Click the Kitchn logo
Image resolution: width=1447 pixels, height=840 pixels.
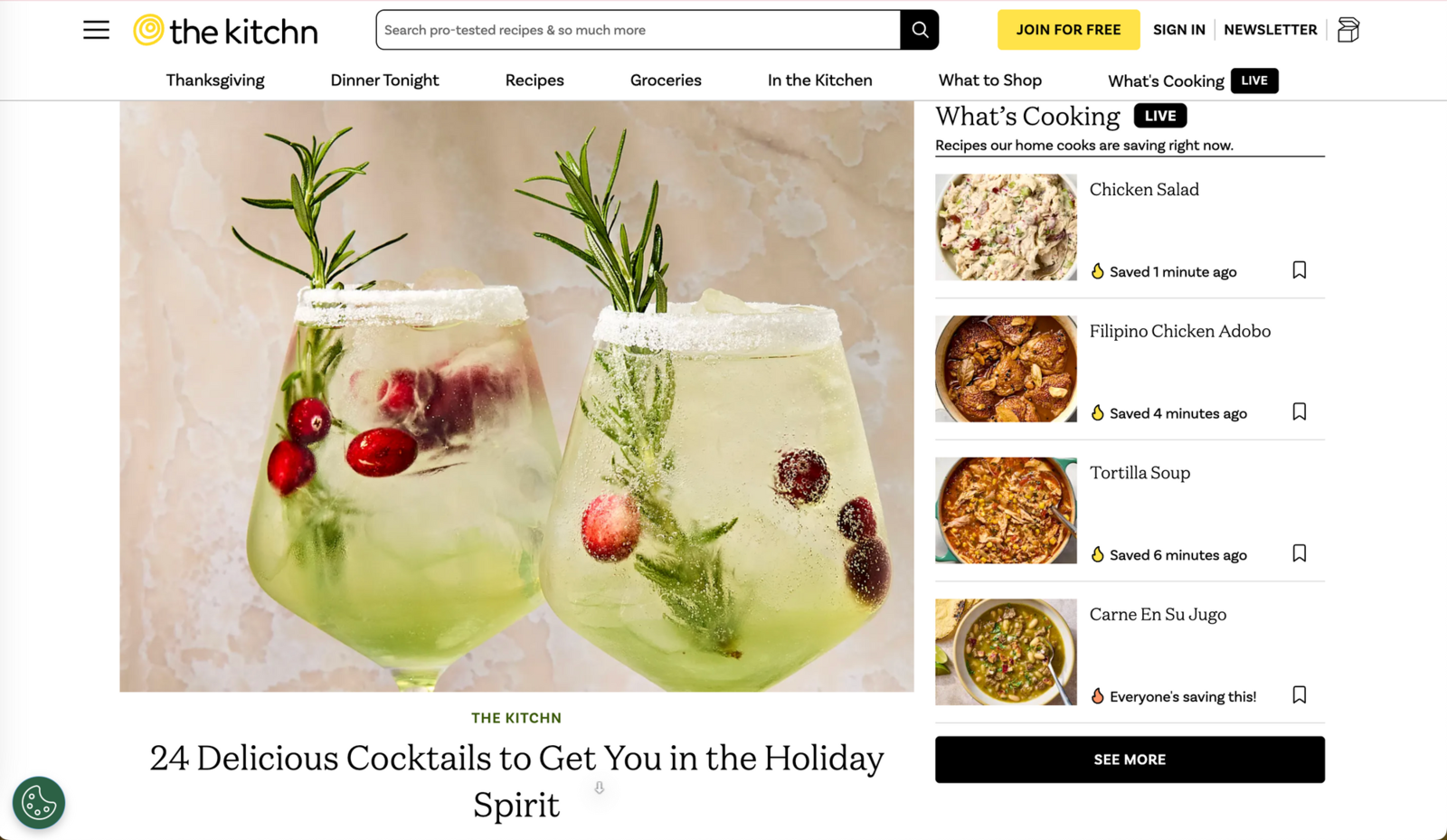click(225, 31)
